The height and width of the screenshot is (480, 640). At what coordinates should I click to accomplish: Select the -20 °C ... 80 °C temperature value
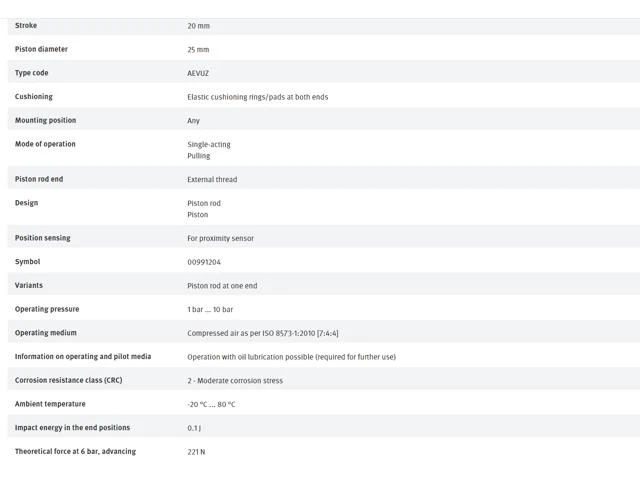click(x=211, y=404)
